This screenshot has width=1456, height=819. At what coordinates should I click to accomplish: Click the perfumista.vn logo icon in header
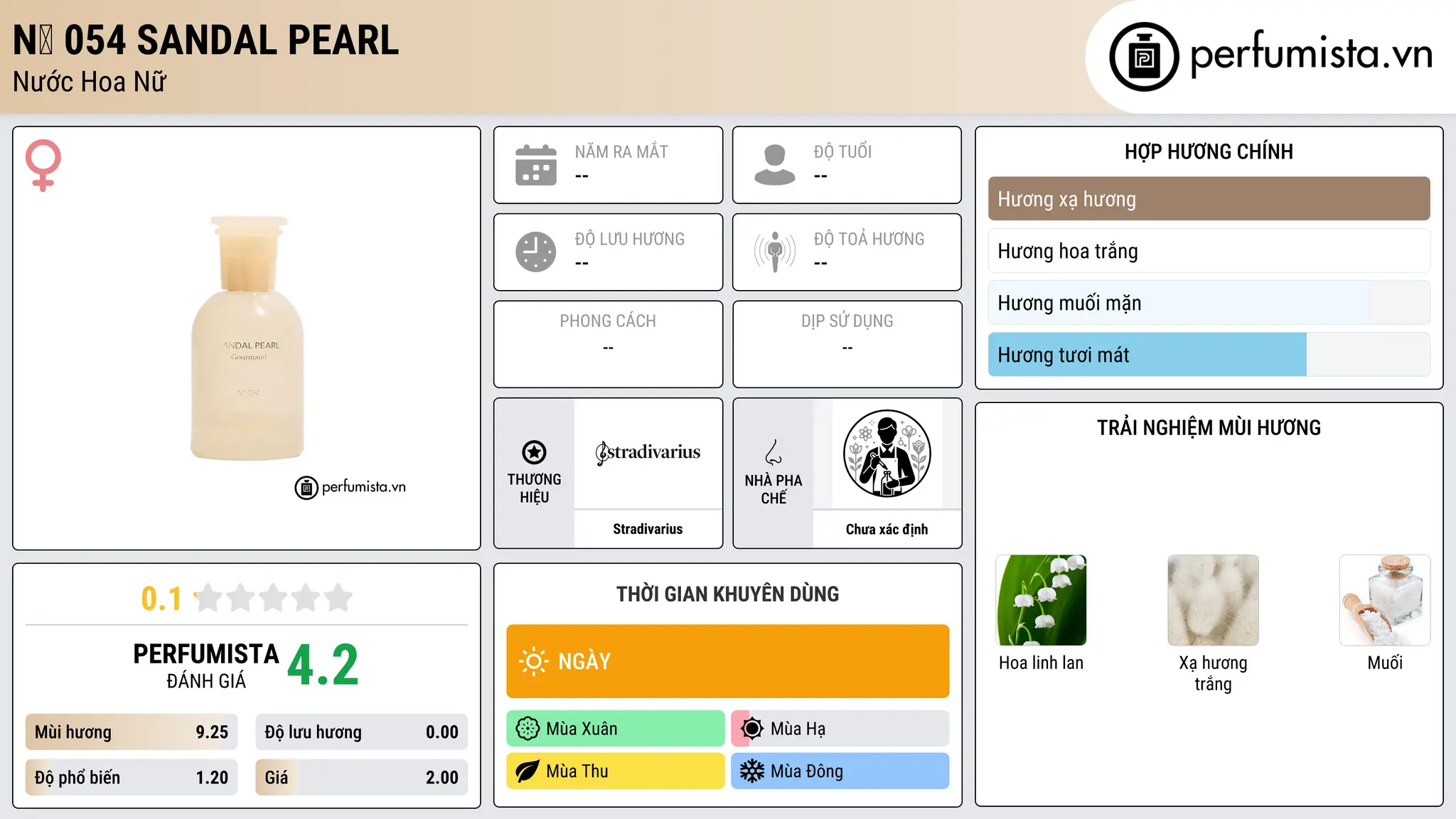tap(1144, 57)
